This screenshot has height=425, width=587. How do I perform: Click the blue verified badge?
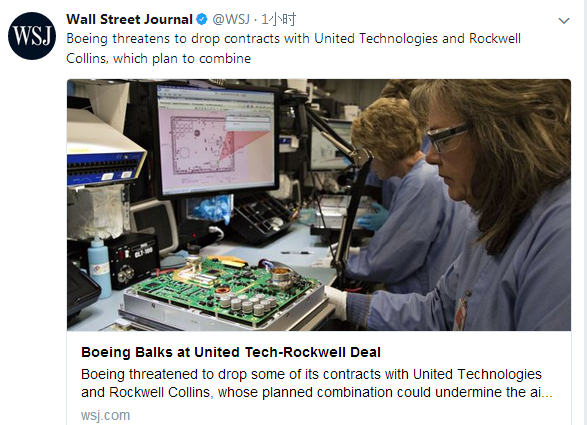point(202,19)
